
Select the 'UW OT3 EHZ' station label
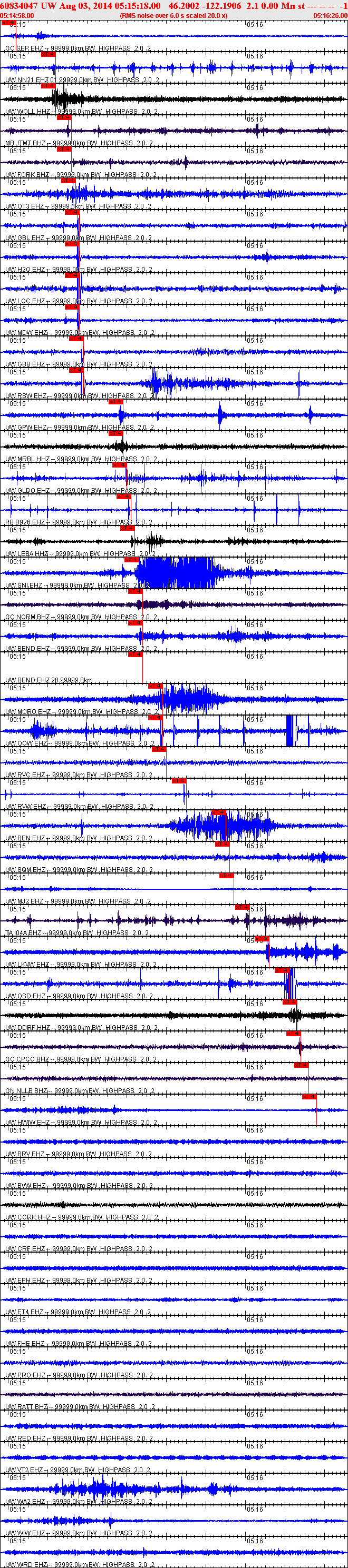25,206
